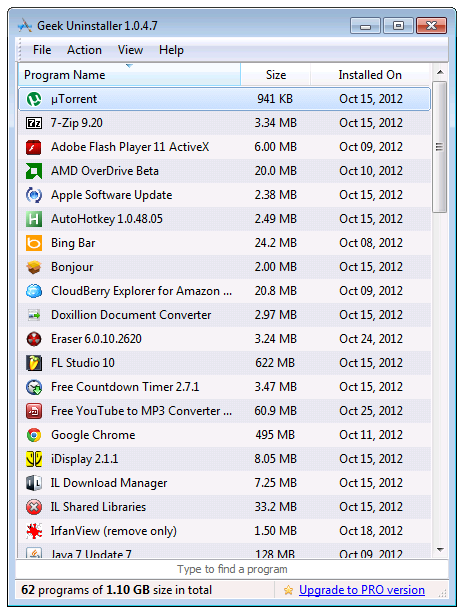Select the CloudBerry Explorer icon
This screenshot has height=611, width=463.
34,291
